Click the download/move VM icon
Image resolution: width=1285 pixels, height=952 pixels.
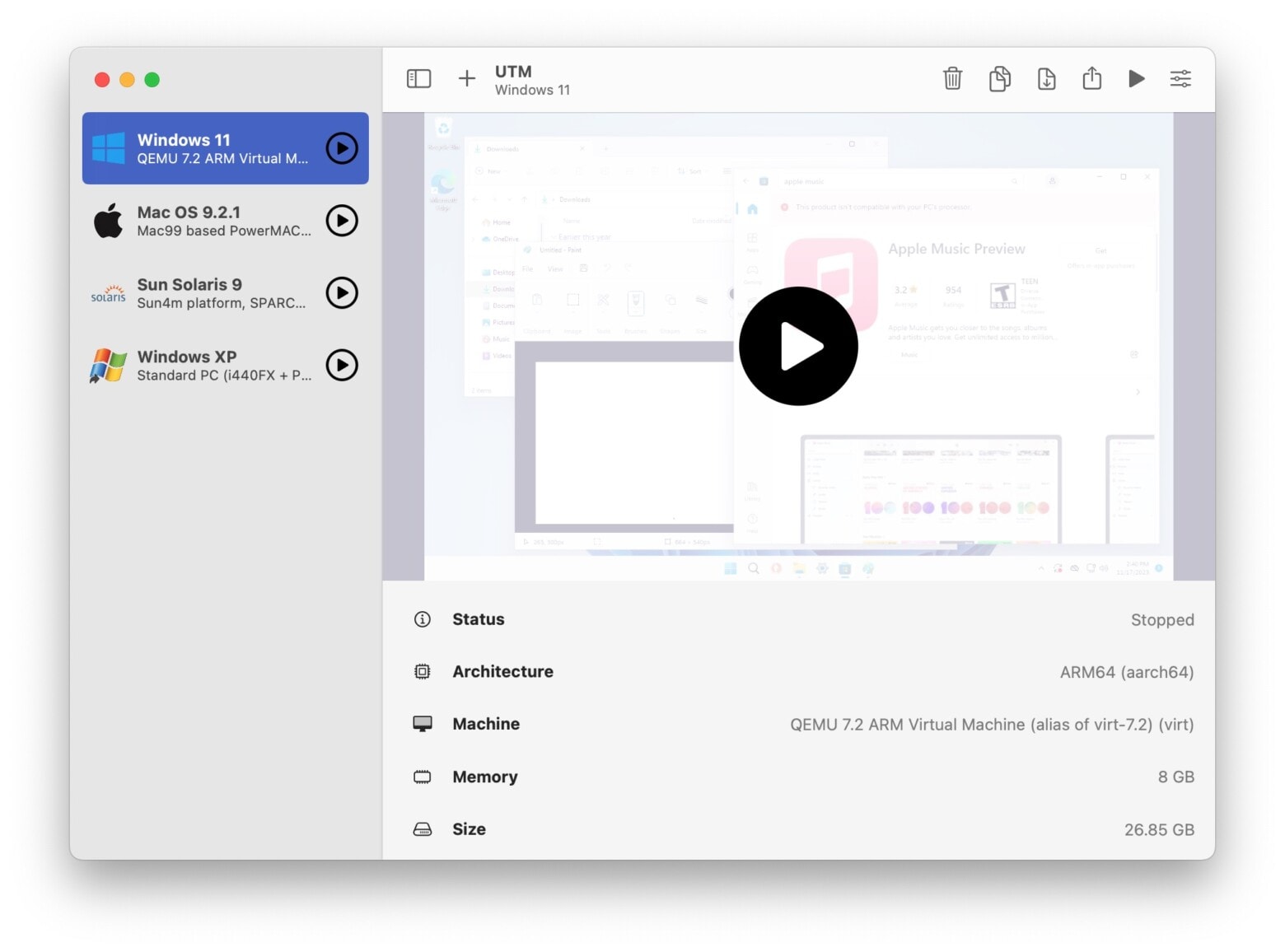tap(1046, 79)
